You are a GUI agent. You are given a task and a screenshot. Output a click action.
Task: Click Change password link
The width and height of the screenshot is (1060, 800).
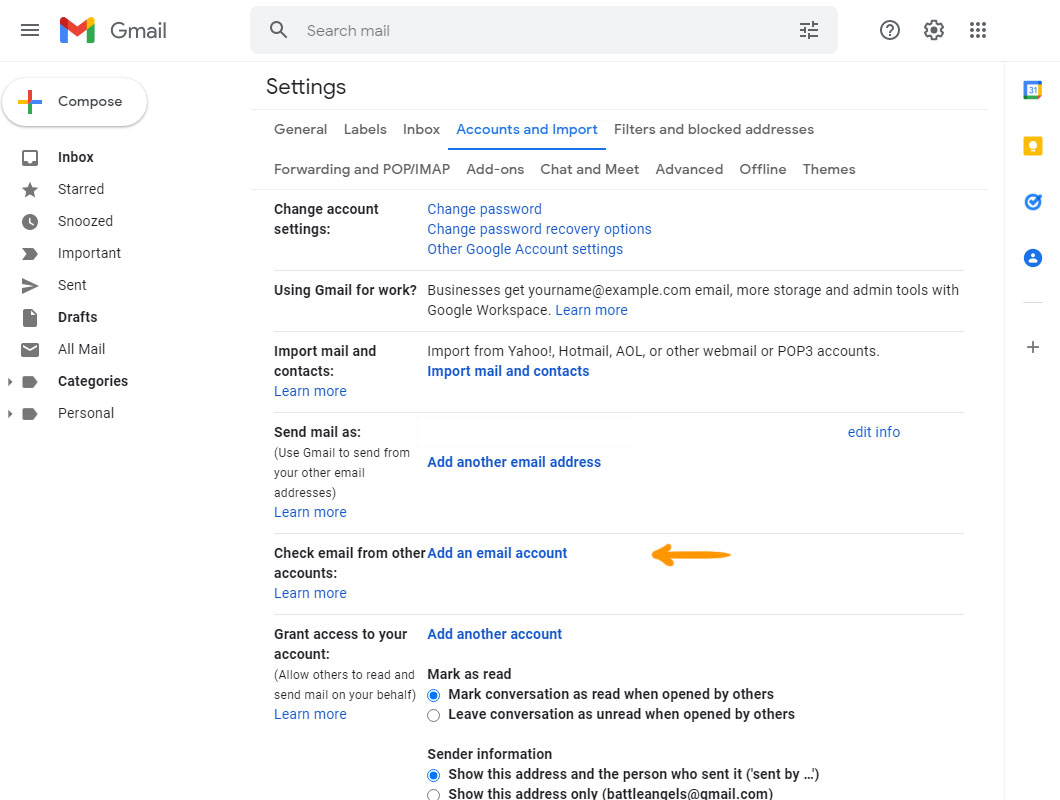click(x=484, y=209)
